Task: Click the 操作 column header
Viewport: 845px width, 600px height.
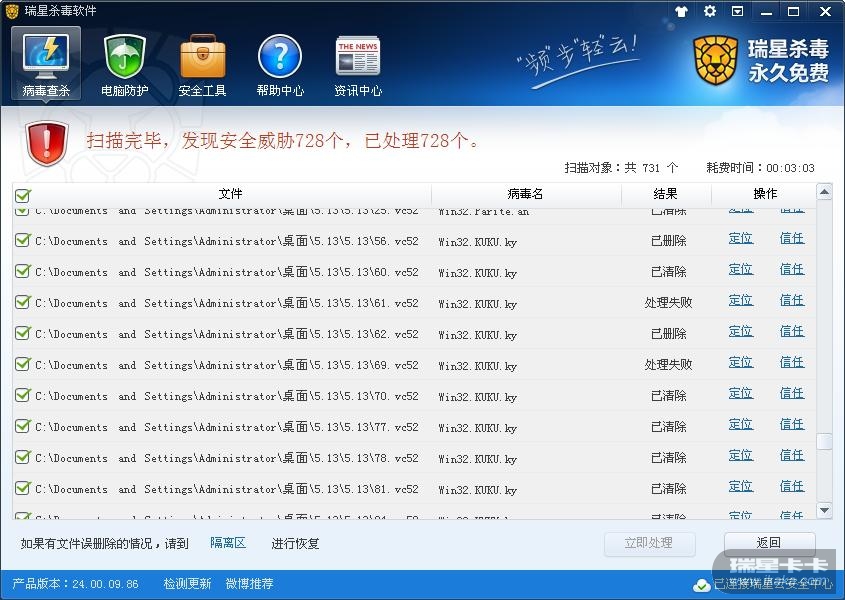Action: (x=765, y=195)
